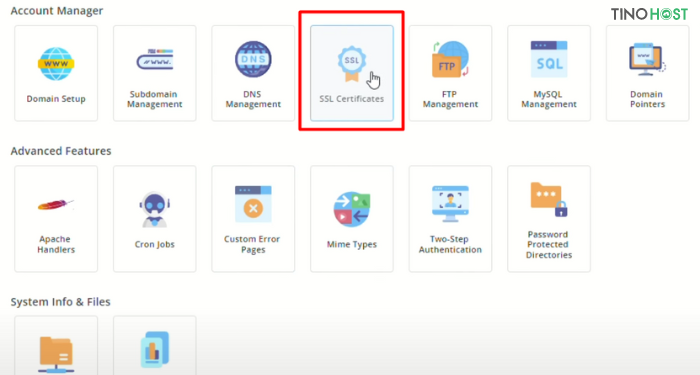Click the Apache Handlers label
Image resolution: width=700 pixels, height=375 pixels.
coord(56,244)
